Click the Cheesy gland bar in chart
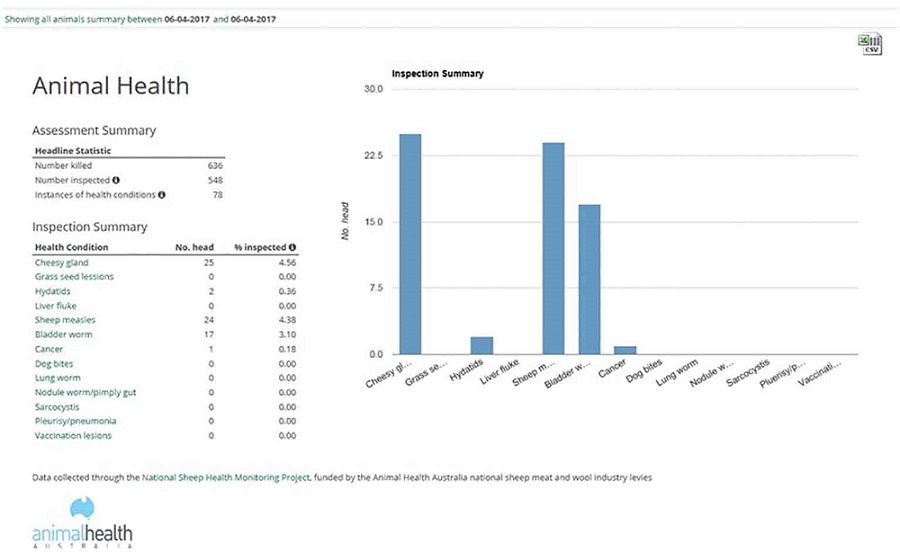Screen dimensions: 900x552 (410, 244)
